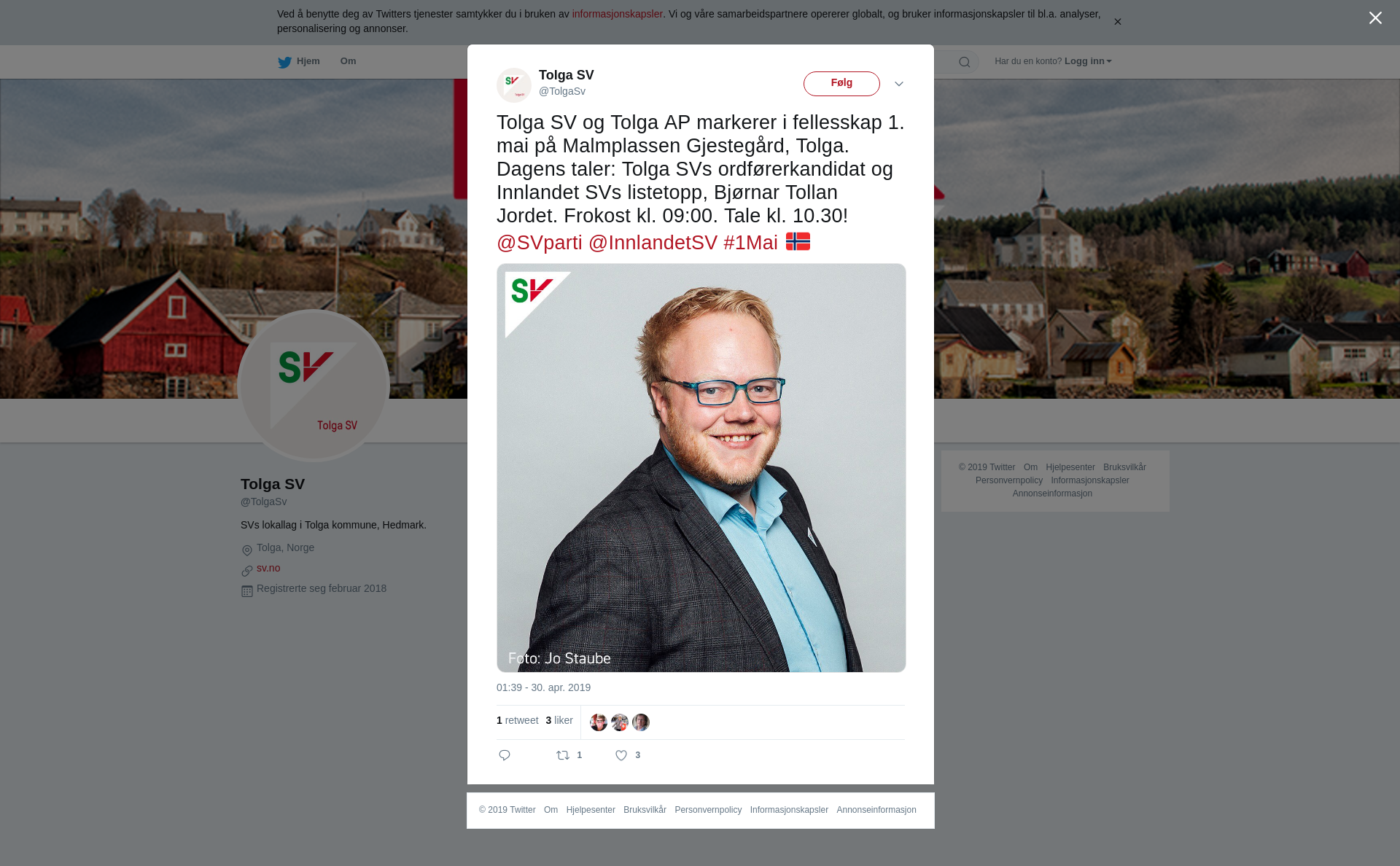Click the Tolga SV avatar in tweet header

point(514,85)
